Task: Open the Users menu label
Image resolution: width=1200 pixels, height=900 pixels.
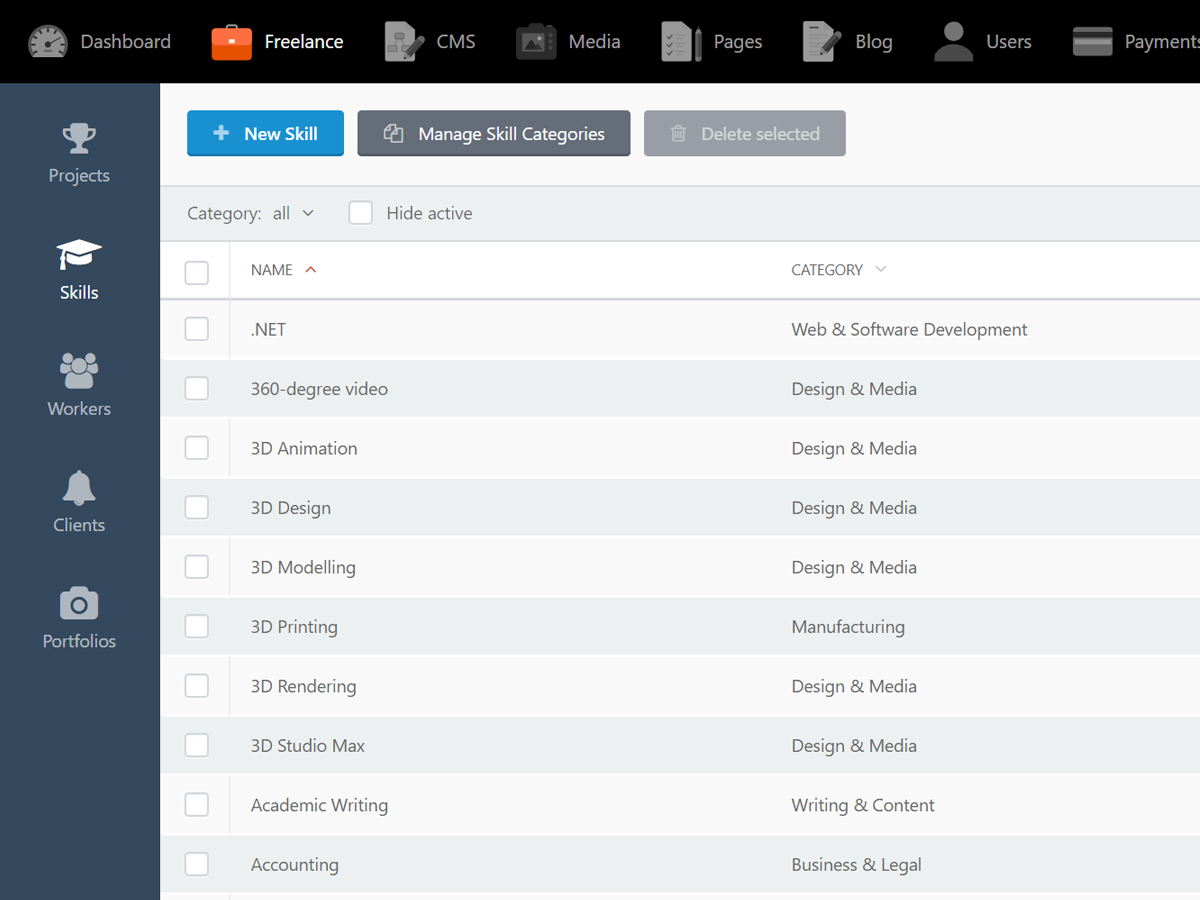Action: [x=1009, y=42]
